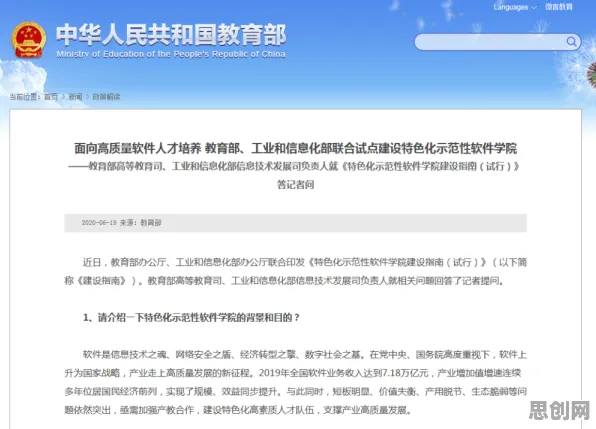Click the subtitle line ending 答记者问
The width and height of the screenshot is (596, 429).
click(x=295, y=175)
